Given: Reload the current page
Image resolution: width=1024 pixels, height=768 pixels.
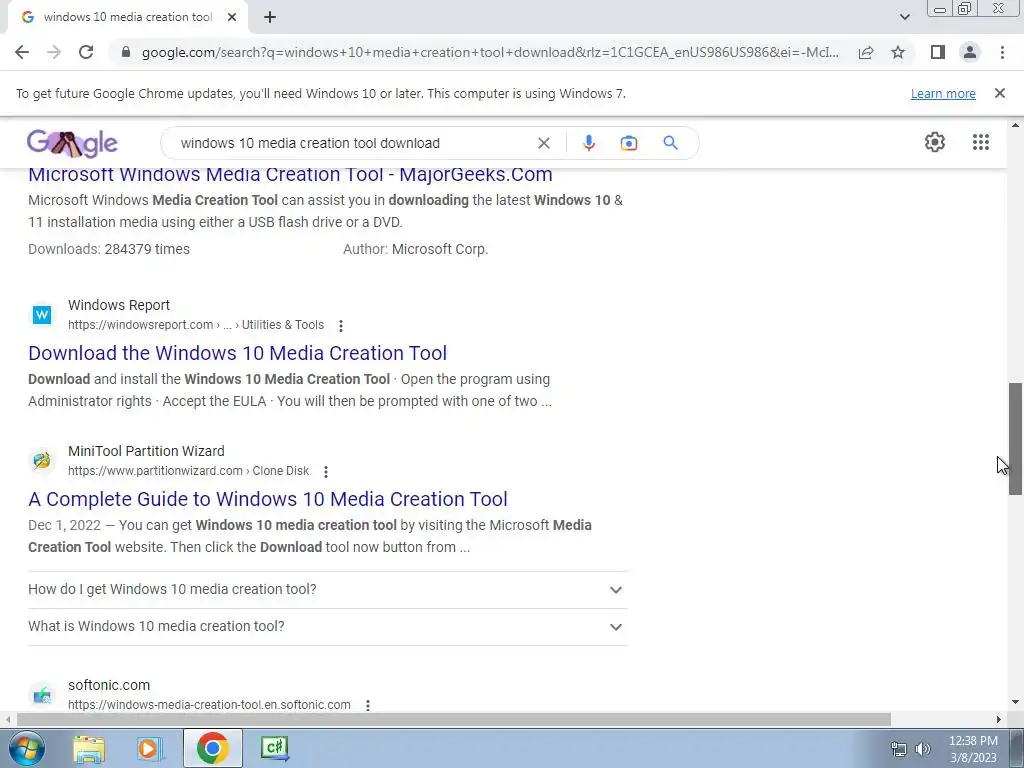Looking at the screenshot, I should pos(86,52).
